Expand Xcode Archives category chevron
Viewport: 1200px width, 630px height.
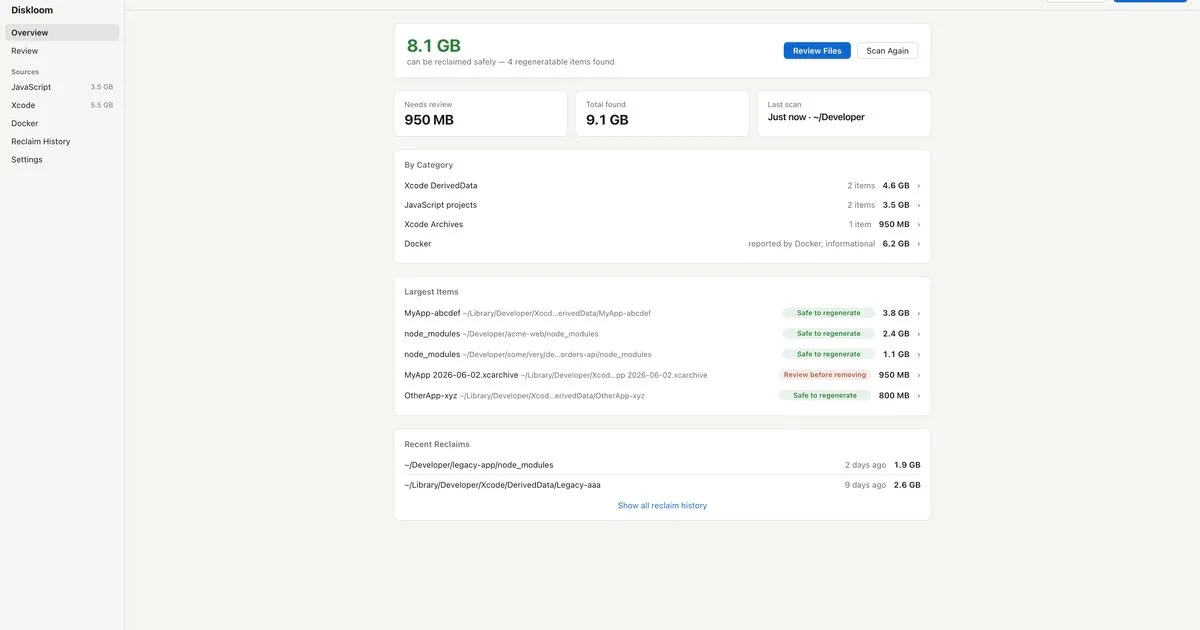coord(919,225)
